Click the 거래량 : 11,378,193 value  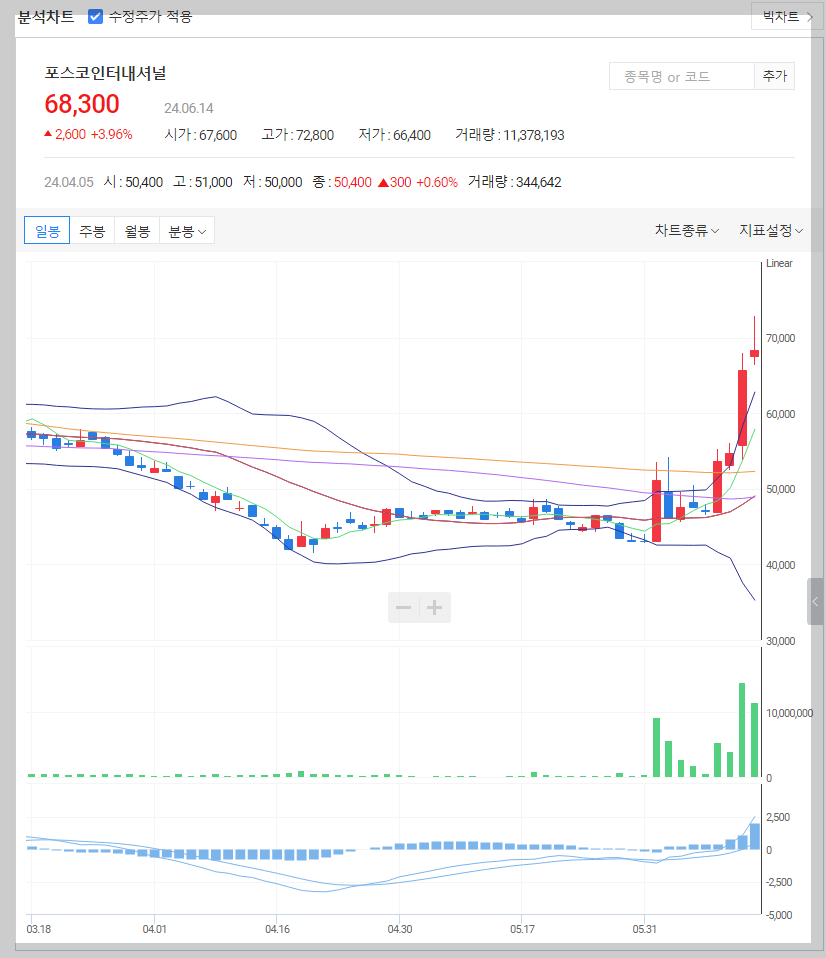pyautogui.click(x=510, y=134)
